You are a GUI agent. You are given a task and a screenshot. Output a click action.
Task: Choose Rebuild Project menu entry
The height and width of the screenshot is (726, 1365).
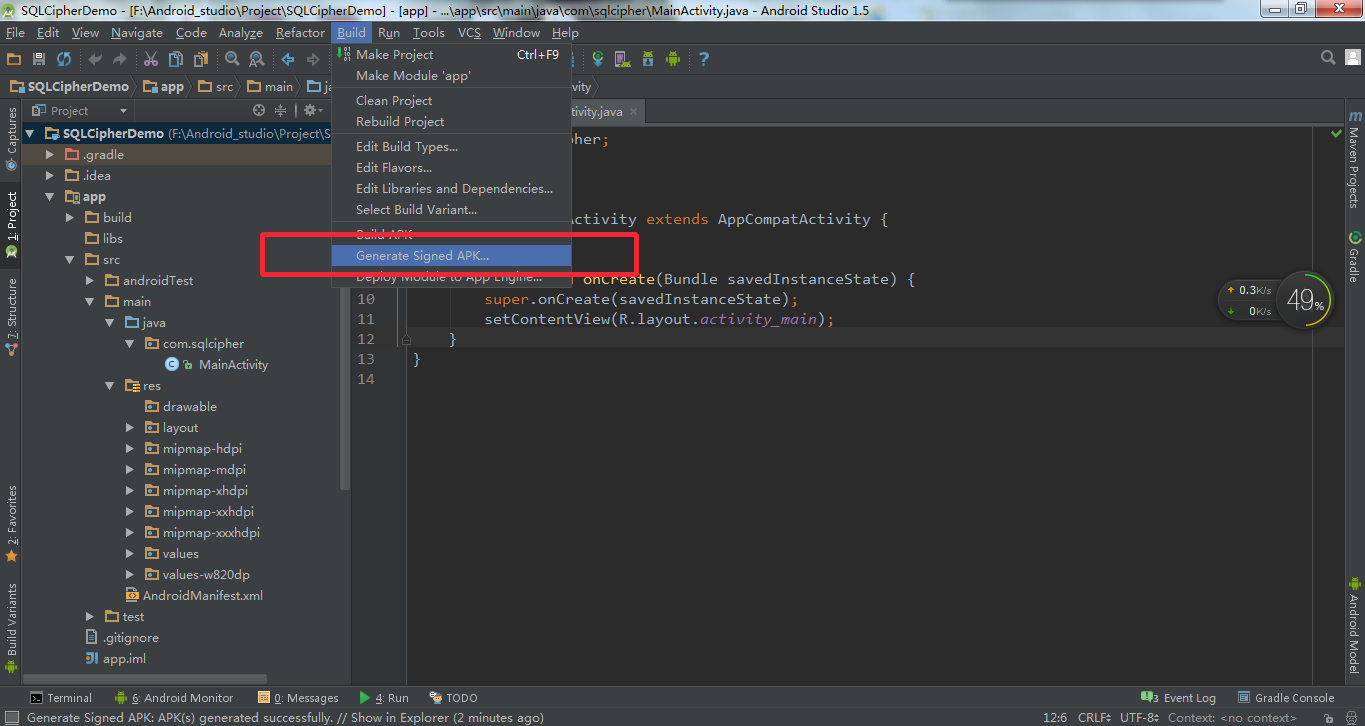pos(451,121)
